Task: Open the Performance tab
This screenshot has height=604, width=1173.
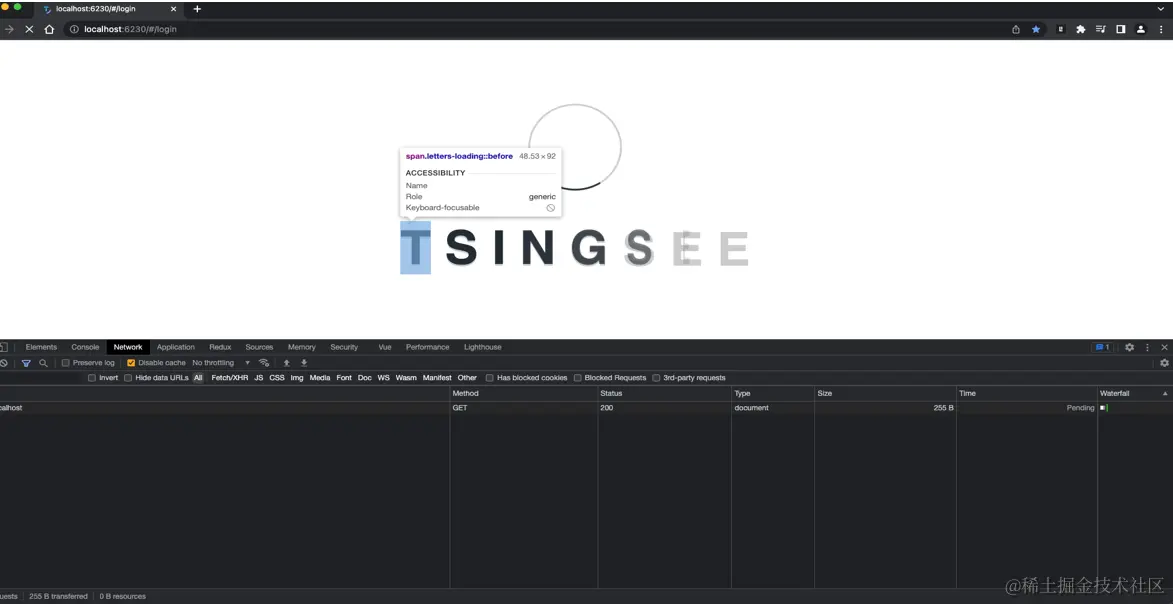Action: tap(428, 347)
